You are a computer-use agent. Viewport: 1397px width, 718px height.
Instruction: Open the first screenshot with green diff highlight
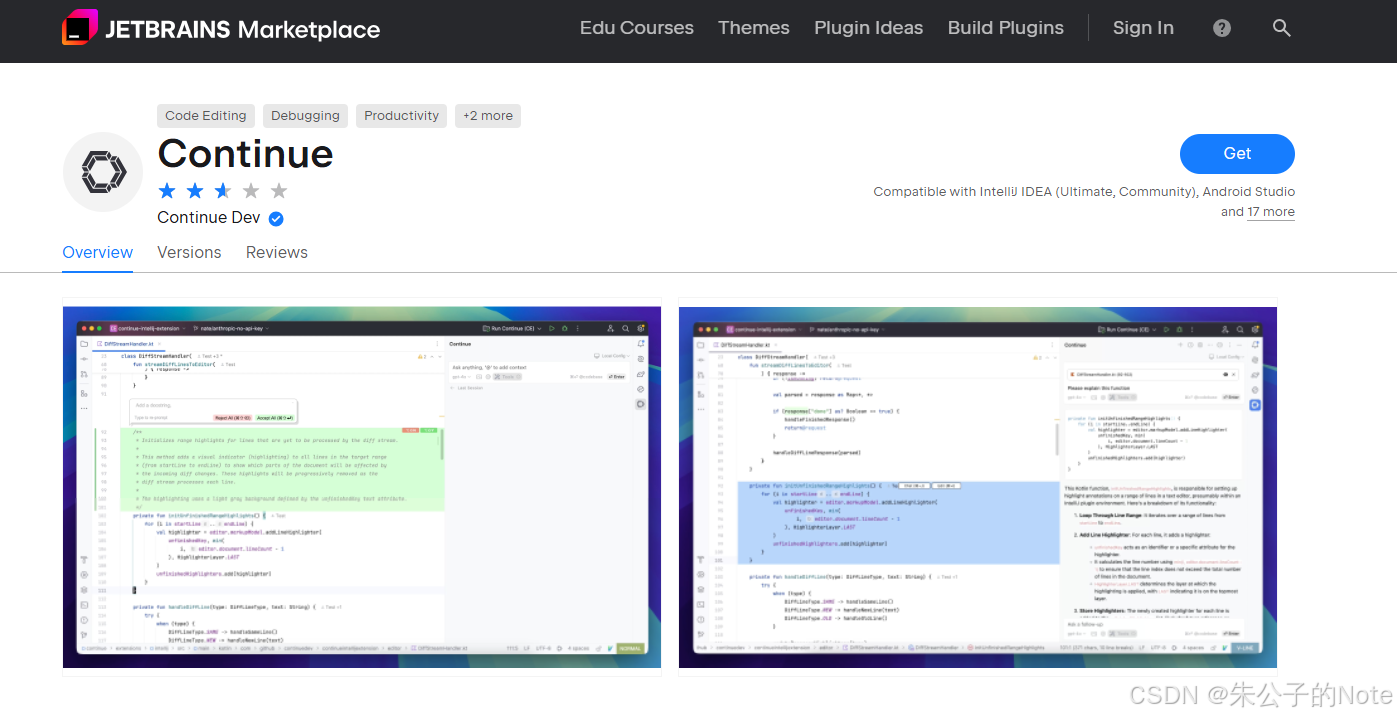[x=362, y=487]
